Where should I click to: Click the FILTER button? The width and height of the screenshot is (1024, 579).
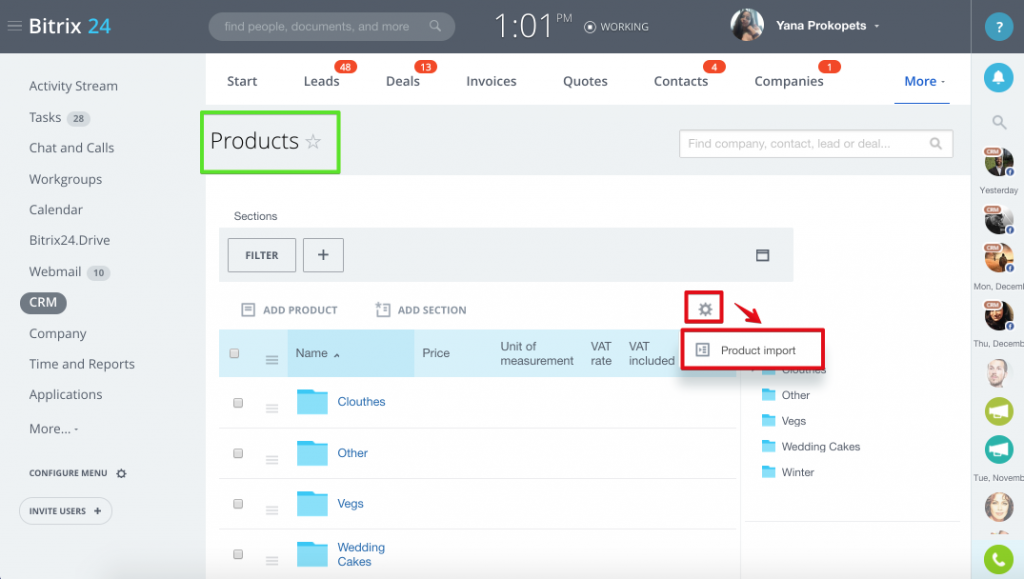click(262, 255)
